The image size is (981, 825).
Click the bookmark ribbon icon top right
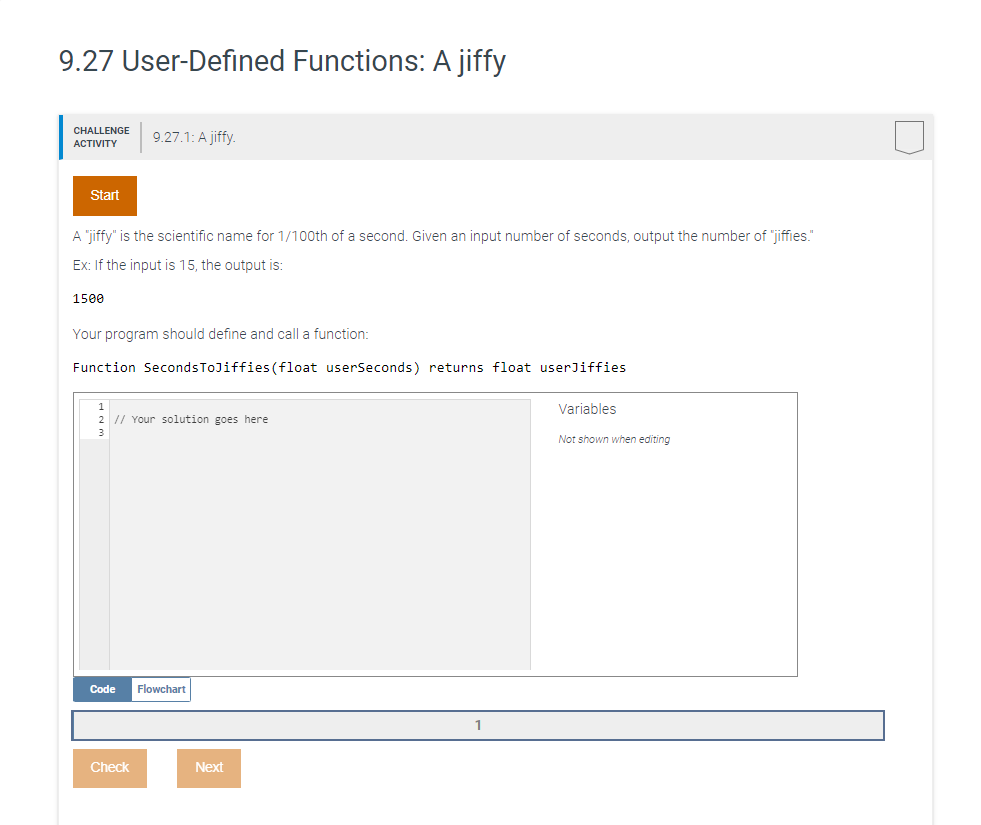click(x=908, y=138)
